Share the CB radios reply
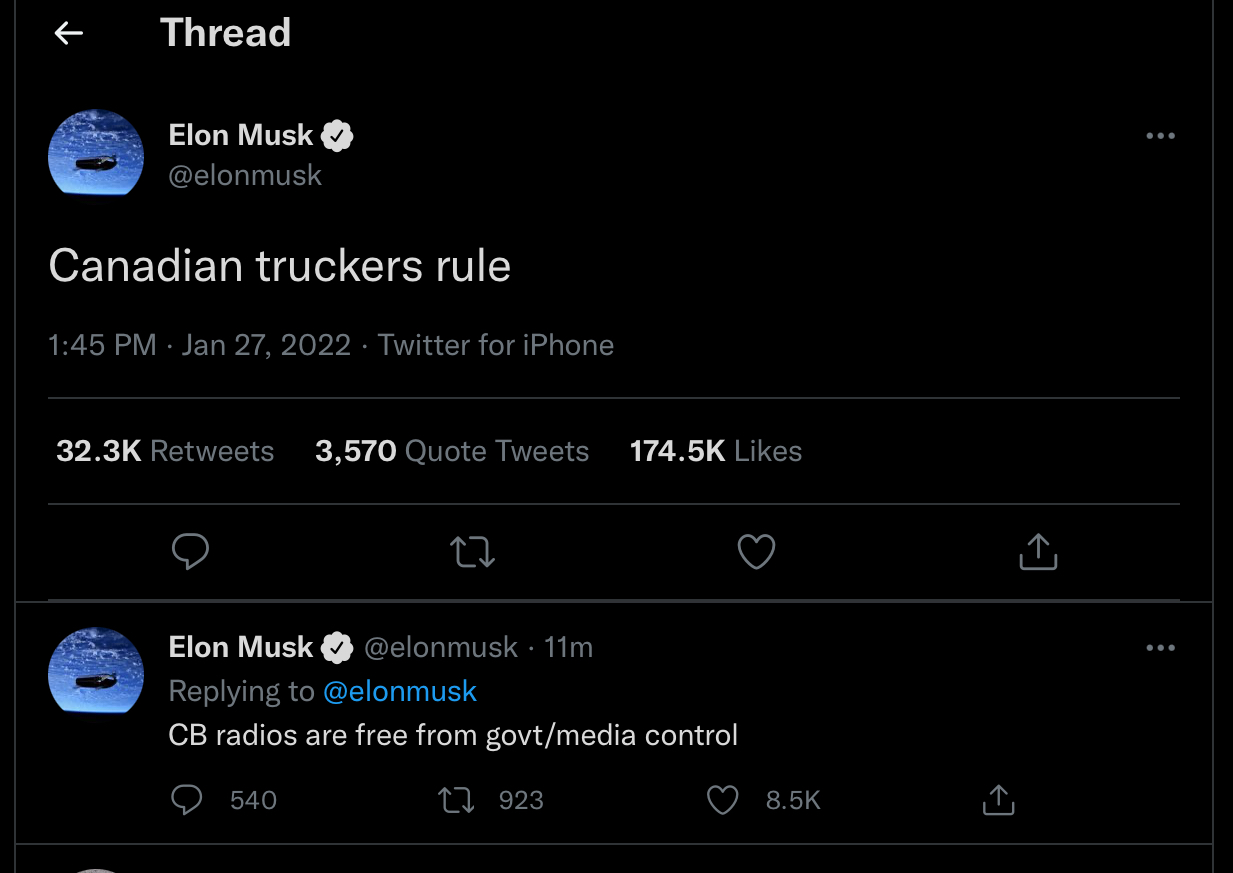This screenshot has height=873, width=1233. [x=998, y=800]
